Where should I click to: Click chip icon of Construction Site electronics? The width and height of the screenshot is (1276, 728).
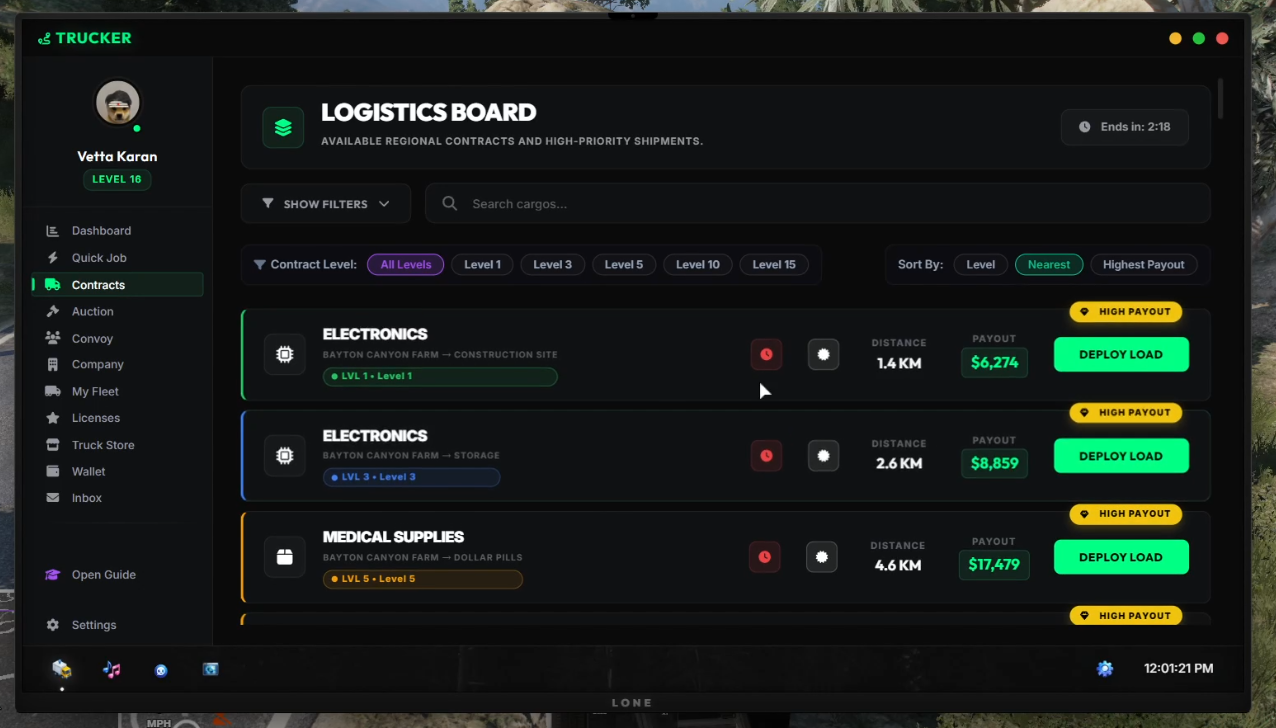point(285,355)
